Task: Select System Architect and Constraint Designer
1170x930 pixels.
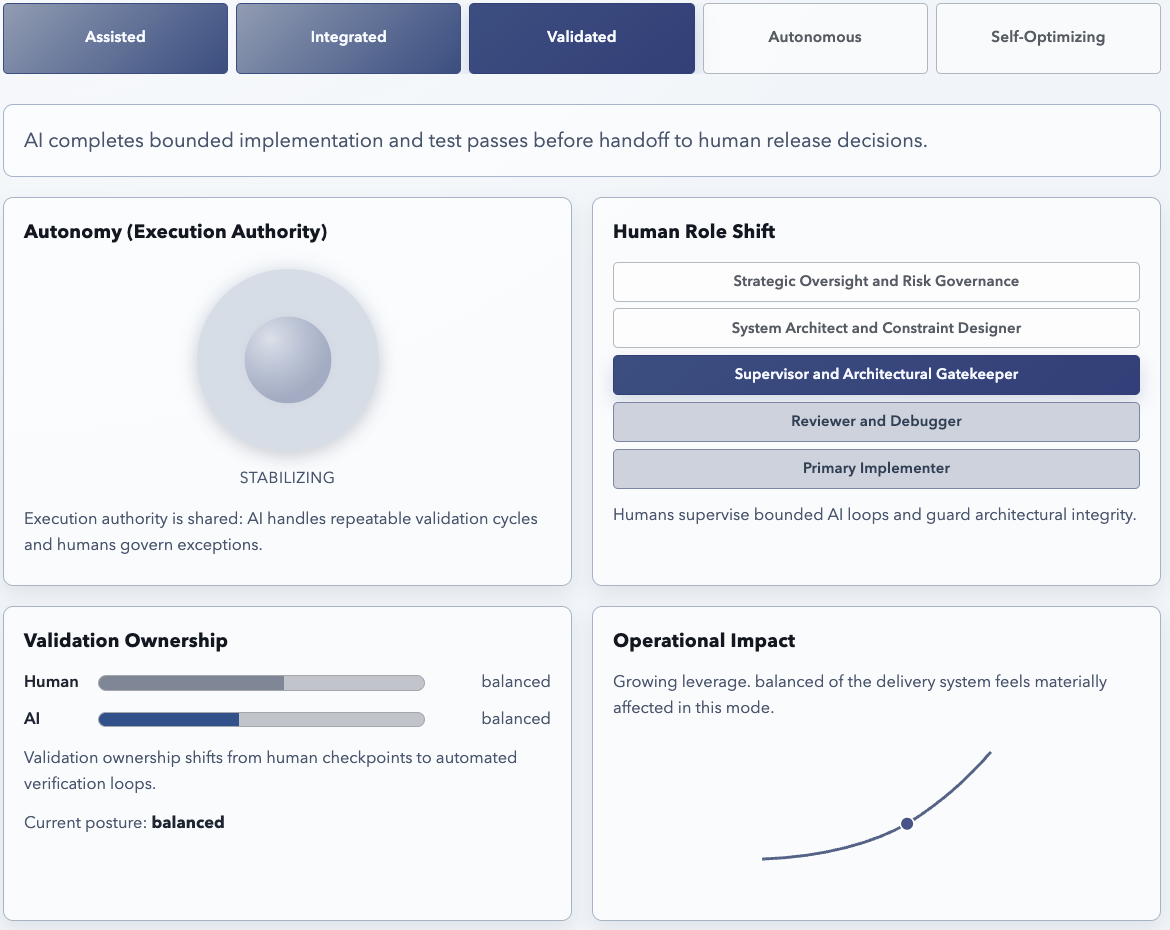Action: pos(876,328)
